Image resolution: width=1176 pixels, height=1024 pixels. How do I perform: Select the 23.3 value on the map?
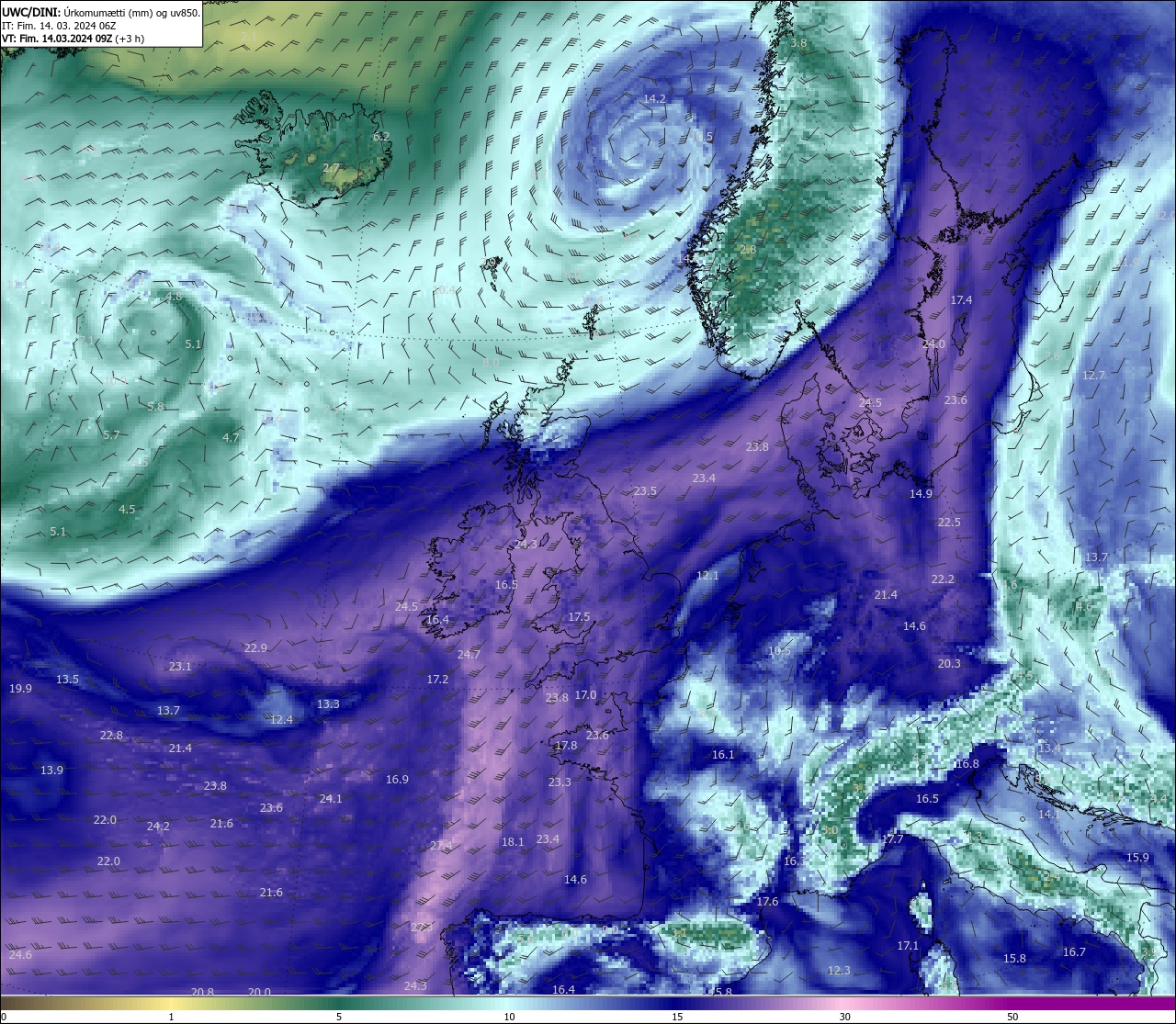tap(560, 782)
